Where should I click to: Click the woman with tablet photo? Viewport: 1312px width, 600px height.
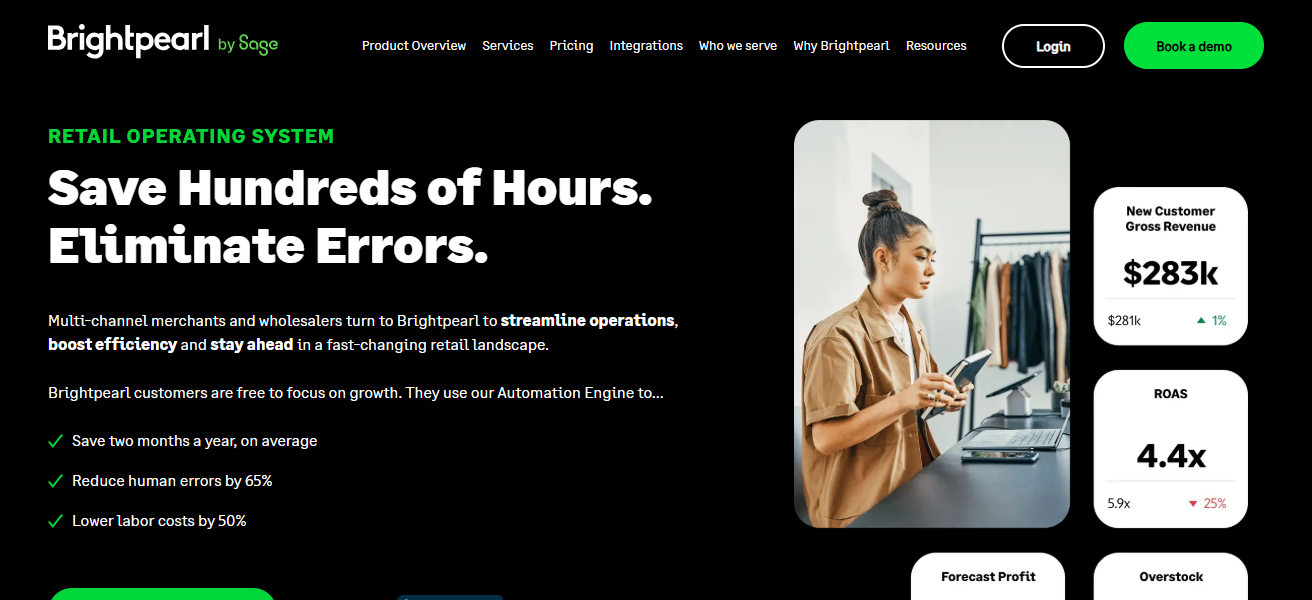pyautogui.click(x=932, y=324)
